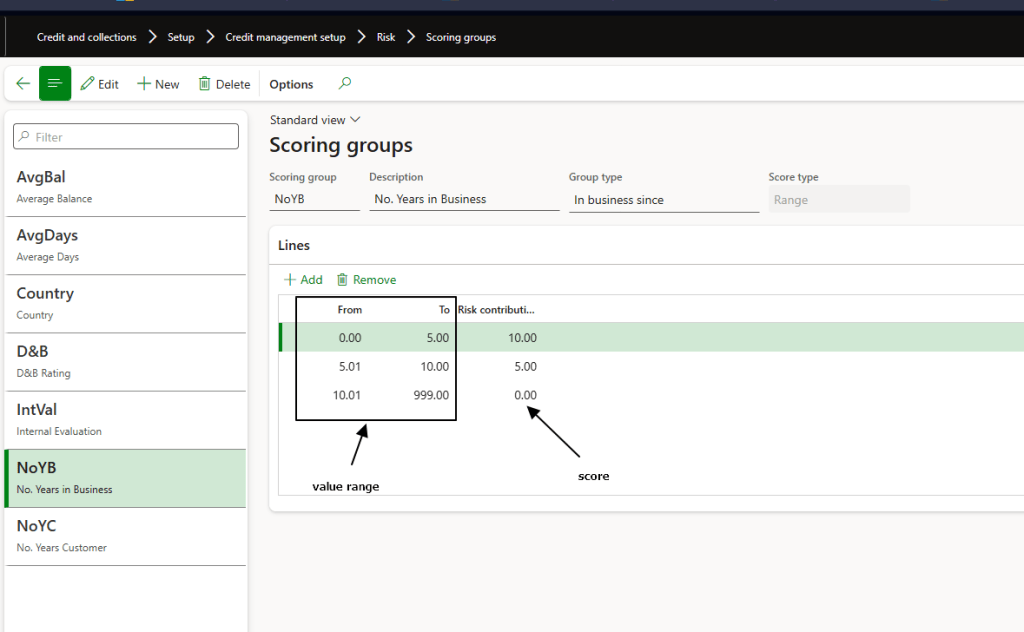Image resolution: width=1024 pixels, height=632 pixels.
Task: Click the Edit pencil button
Action: pyautogui.click(x=99, y=84)
